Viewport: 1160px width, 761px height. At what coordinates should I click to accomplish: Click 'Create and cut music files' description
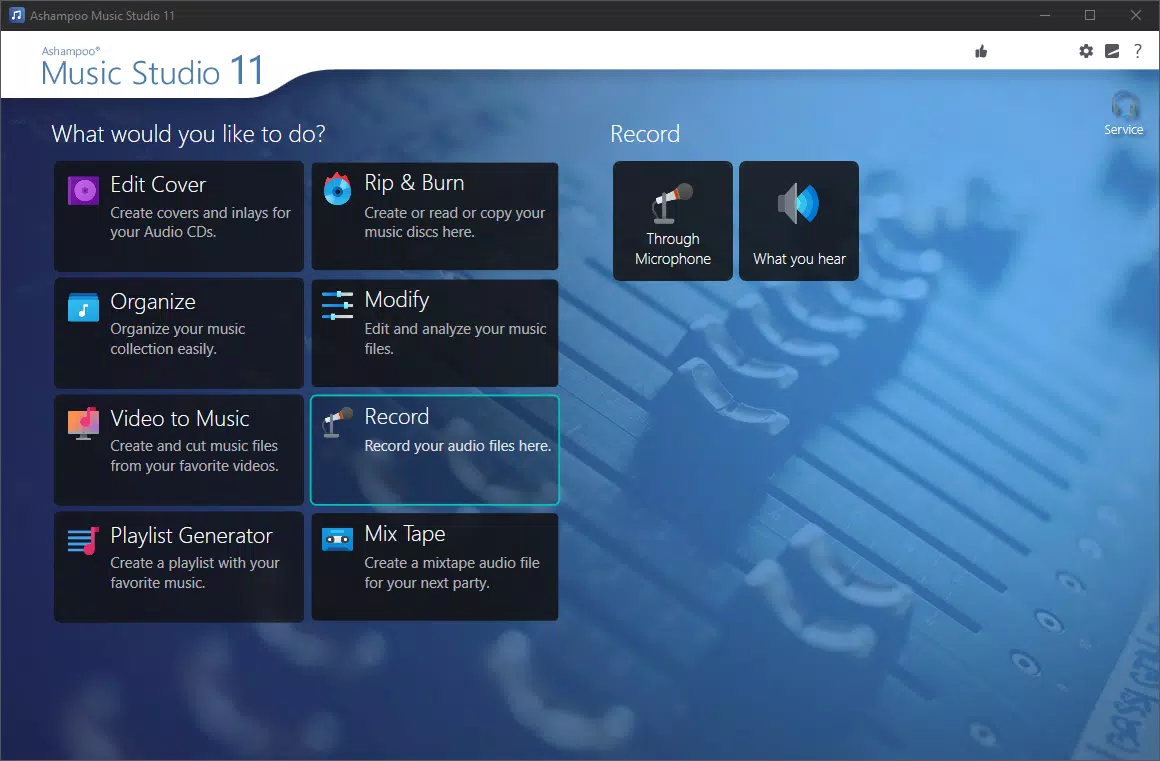click(x=194, y=456)
